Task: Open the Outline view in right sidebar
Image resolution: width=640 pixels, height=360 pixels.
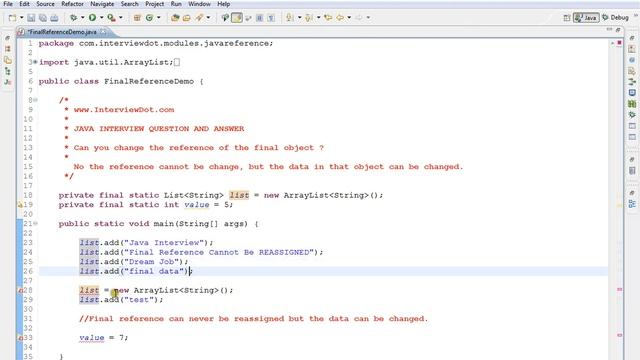Action: [632, 204]
